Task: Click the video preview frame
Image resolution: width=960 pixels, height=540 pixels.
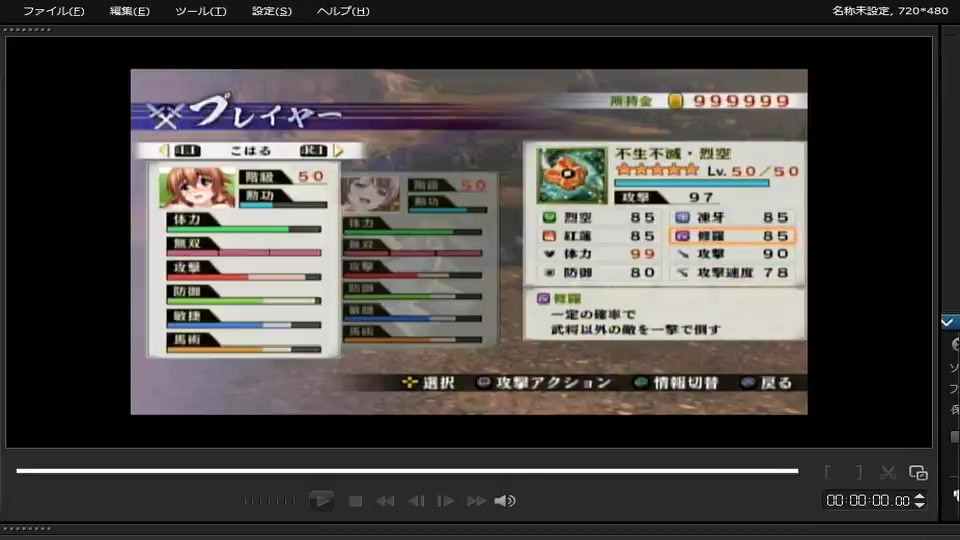Action: [x=469, y=242]
